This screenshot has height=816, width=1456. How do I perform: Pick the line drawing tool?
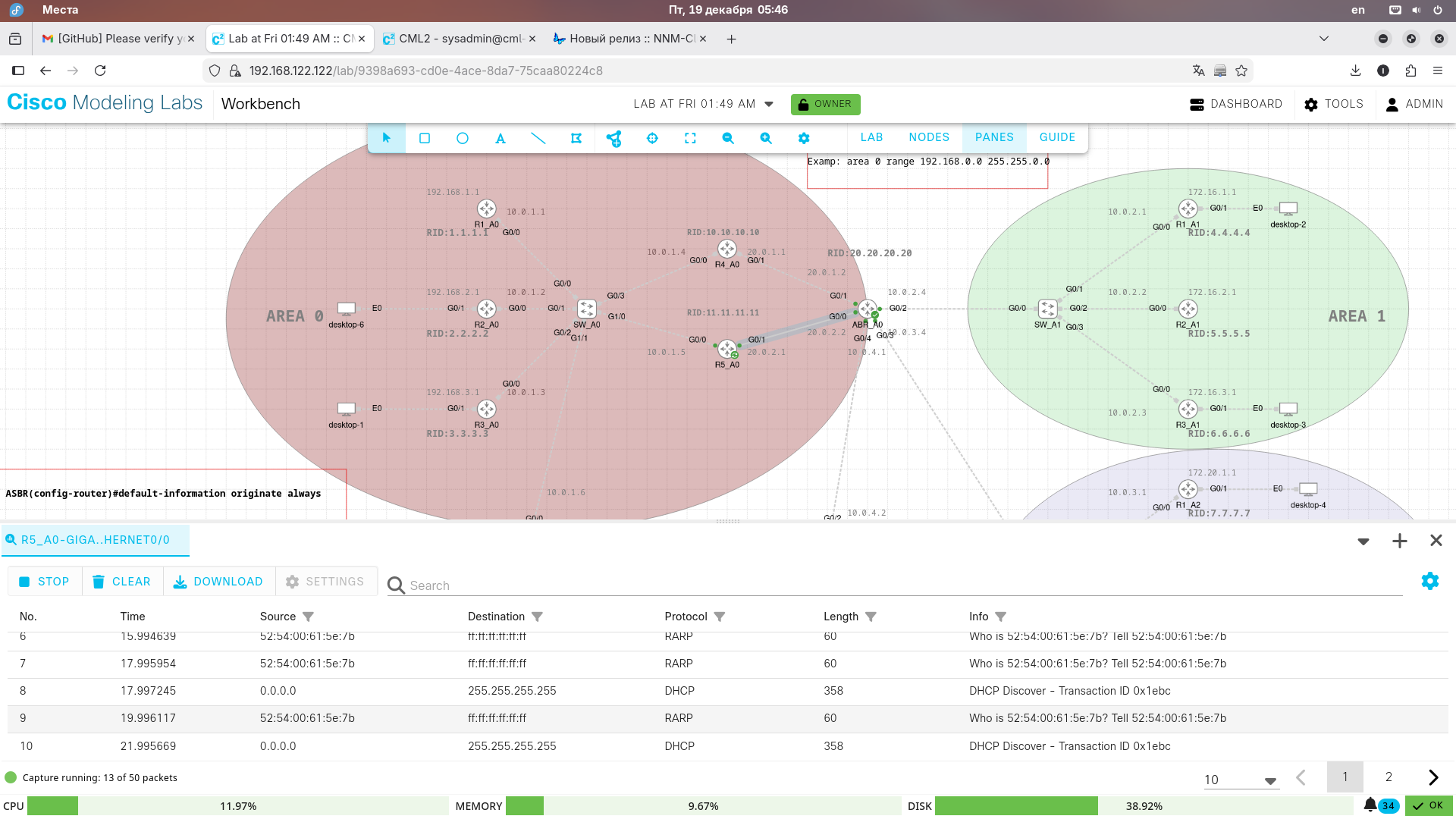pos(538,138)
